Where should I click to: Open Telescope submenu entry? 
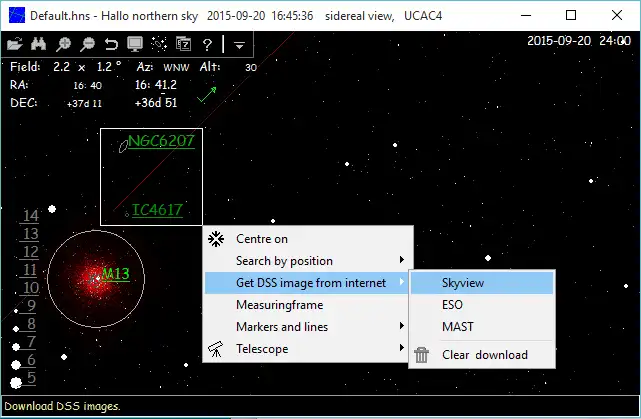coord(308,349)
